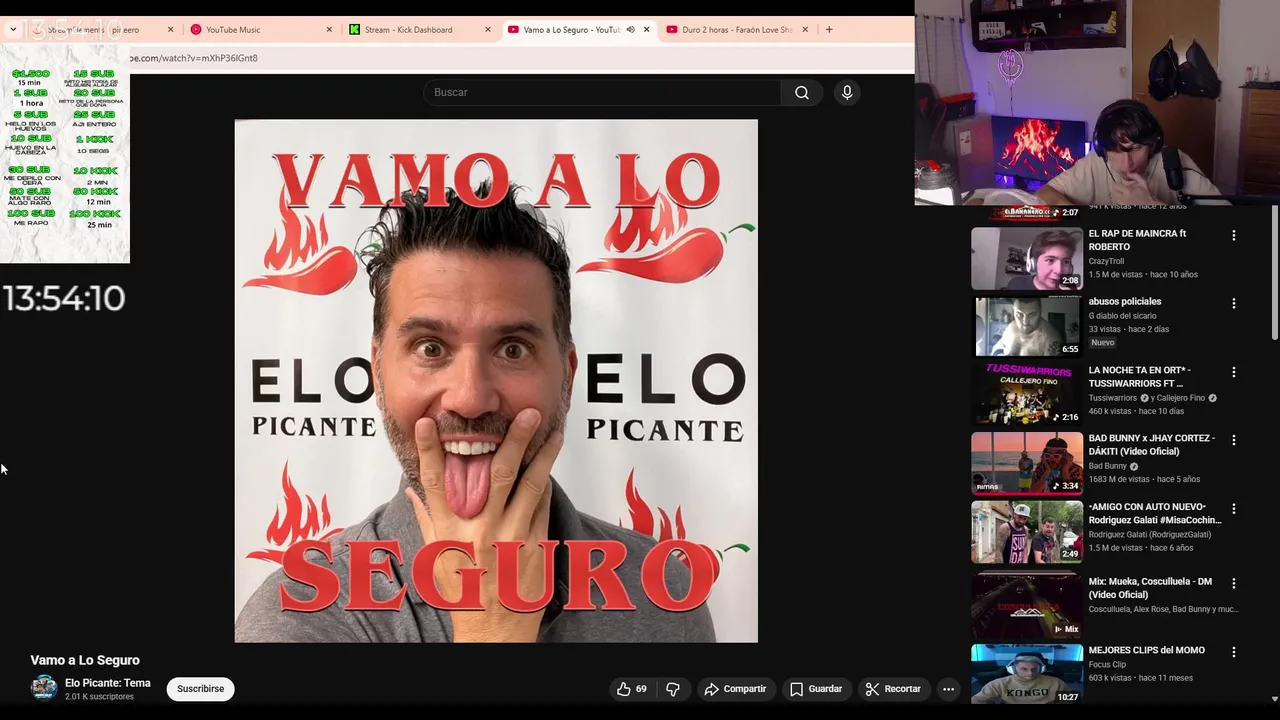Open MEJORES CLIPS del MOMO thumbnail
Screen dimensions: 1280x720
1027,674
